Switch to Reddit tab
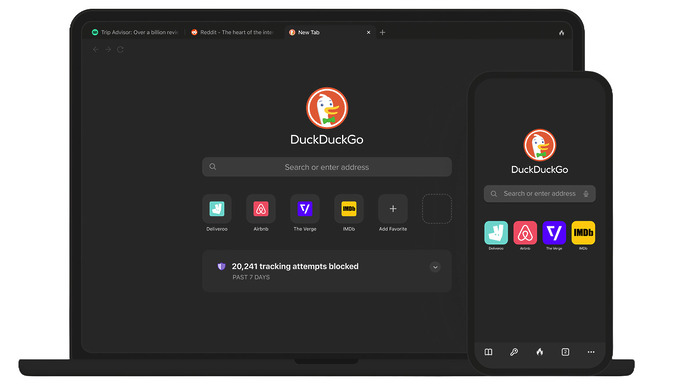696x392 pixels. (x=233, y=32)
